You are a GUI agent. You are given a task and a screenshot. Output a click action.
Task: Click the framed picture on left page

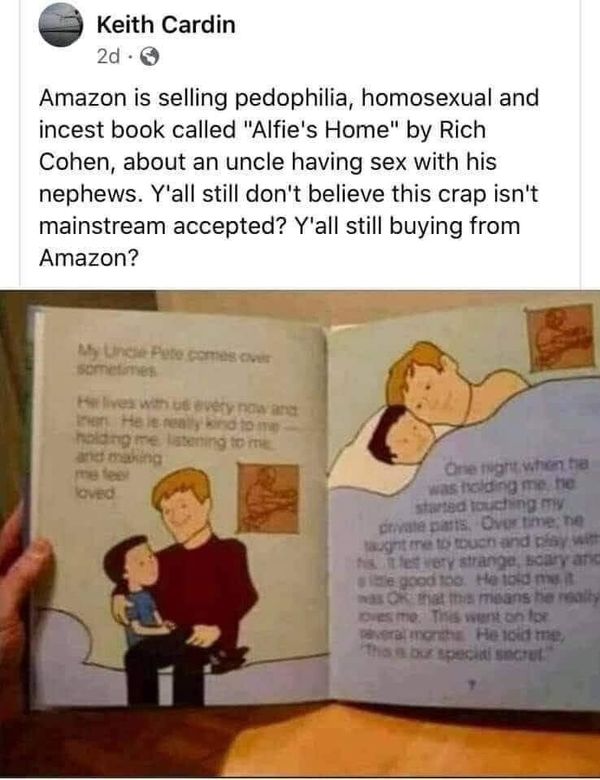tap(269, 498)
